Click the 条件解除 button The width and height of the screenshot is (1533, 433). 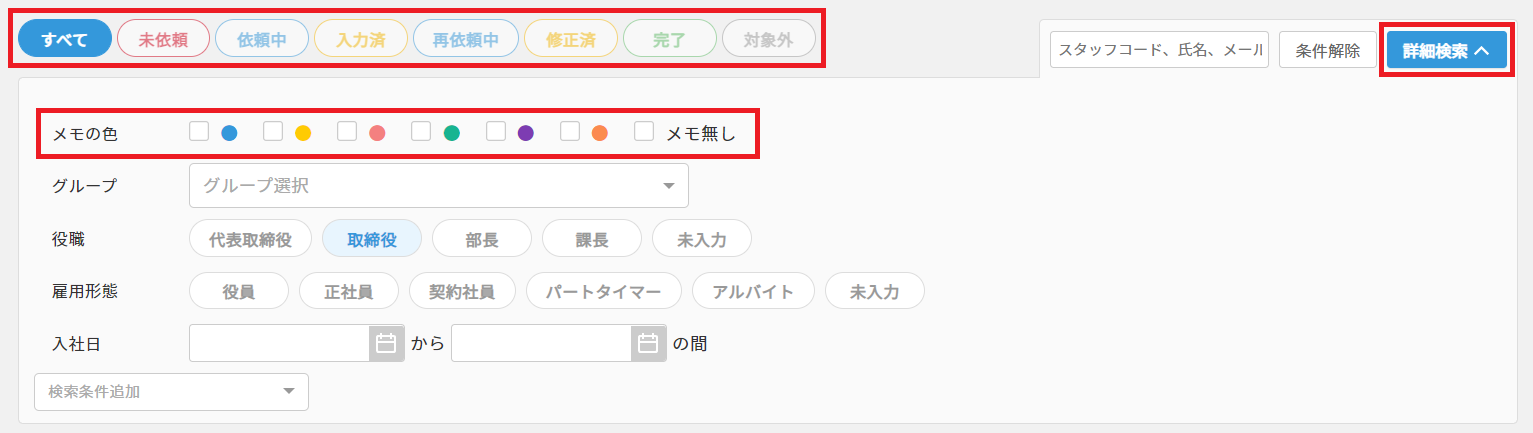[1327, 50]
